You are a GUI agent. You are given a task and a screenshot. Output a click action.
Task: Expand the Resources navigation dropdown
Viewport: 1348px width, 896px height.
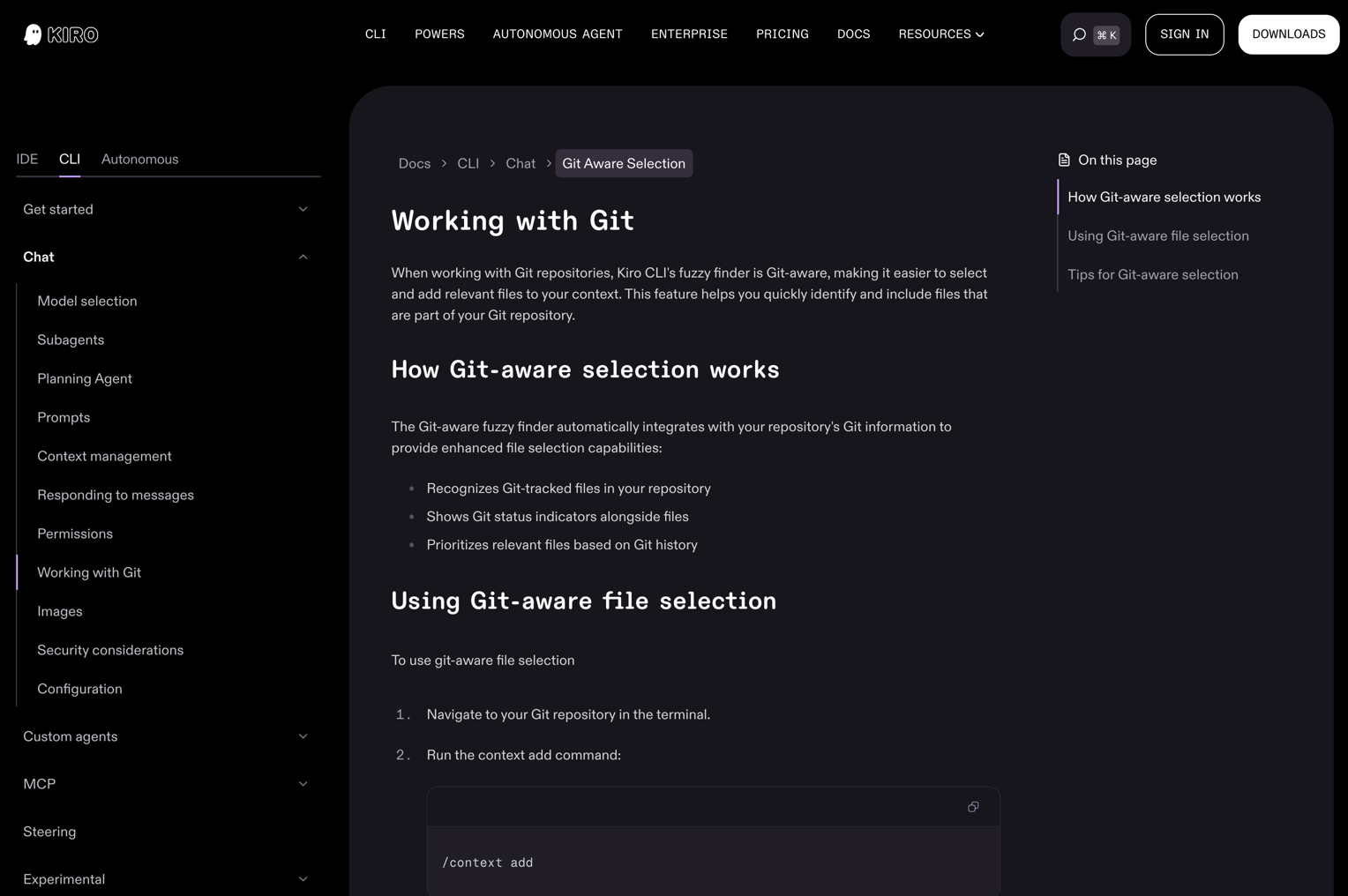point(941,34)
